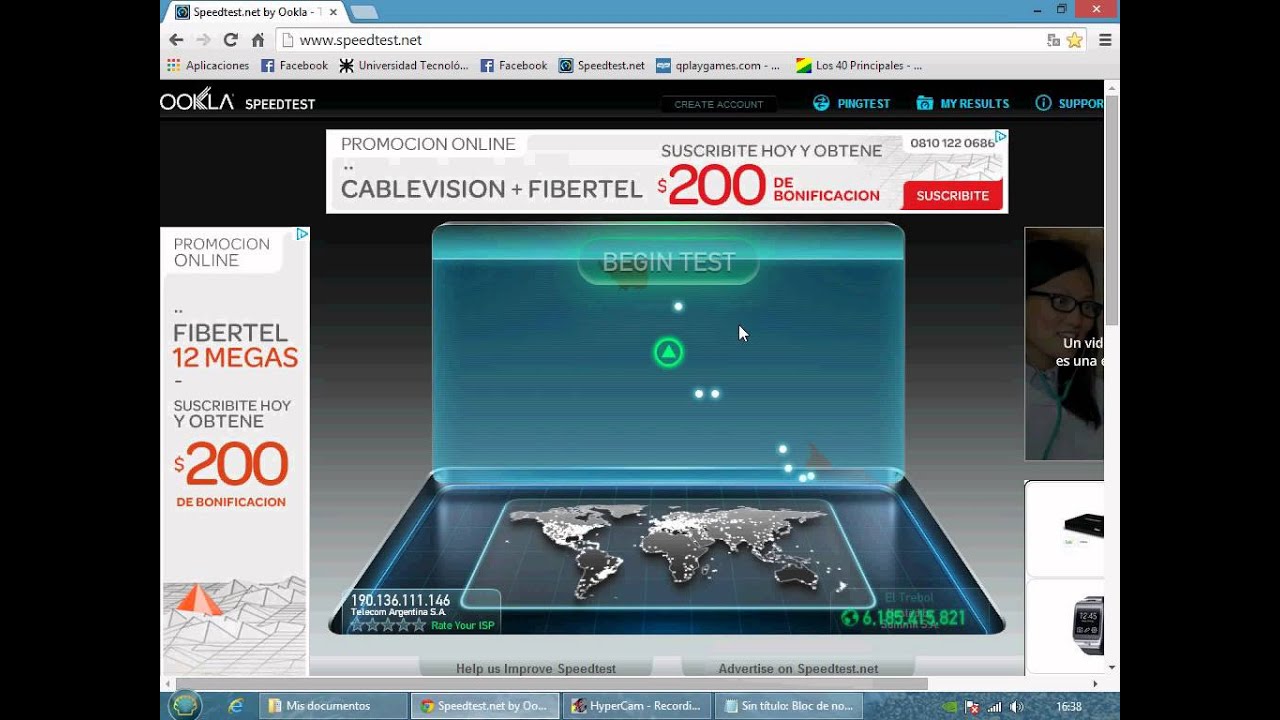Click the AdChoices icon on top banner

[1000, 136]
